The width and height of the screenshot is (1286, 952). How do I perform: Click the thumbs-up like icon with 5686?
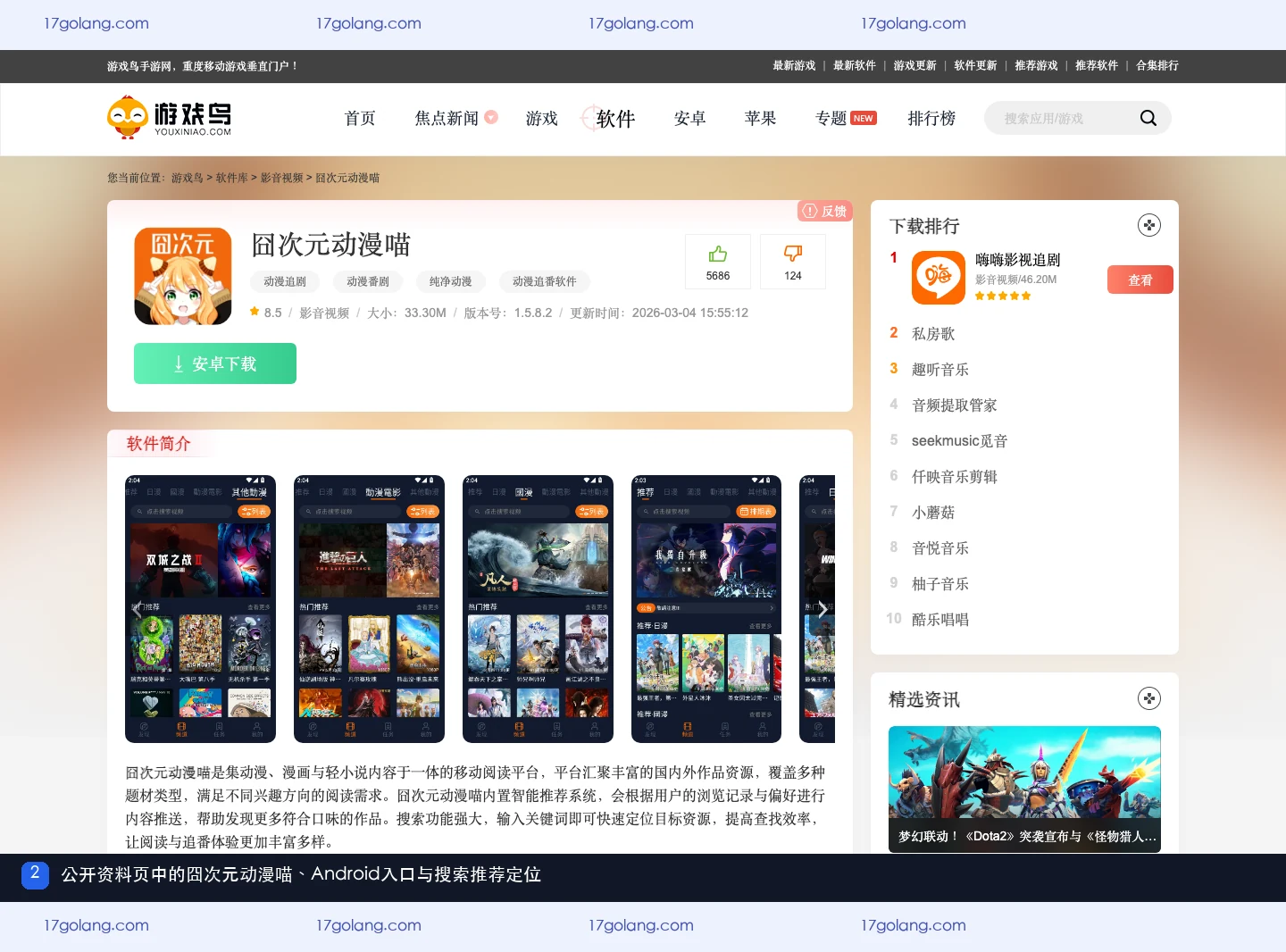pyautogui.click(x=718, y=254)
